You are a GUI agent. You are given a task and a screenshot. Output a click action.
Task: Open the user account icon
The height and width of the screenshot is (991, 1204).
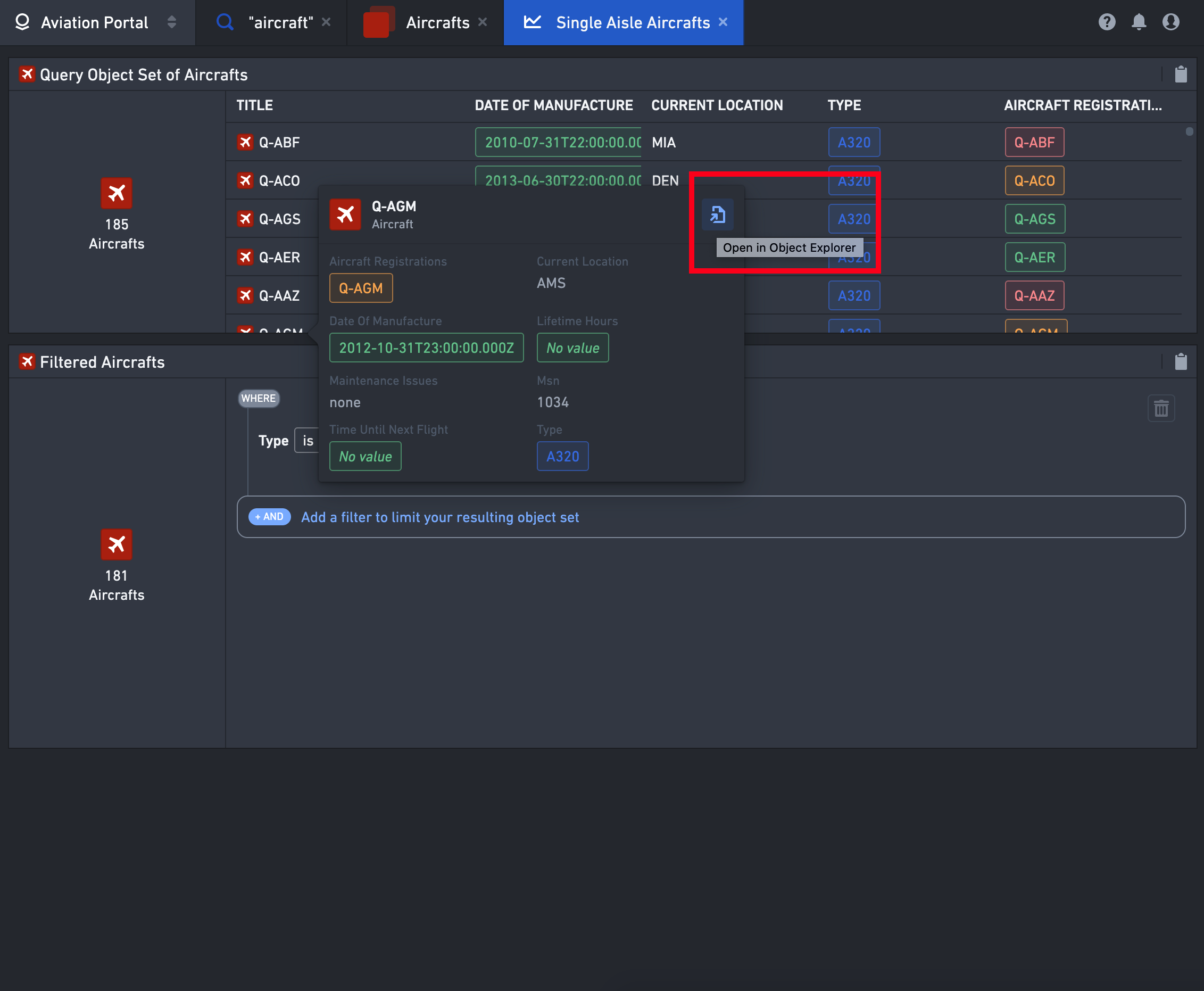pyautogui.click(x=1171, y=22)
